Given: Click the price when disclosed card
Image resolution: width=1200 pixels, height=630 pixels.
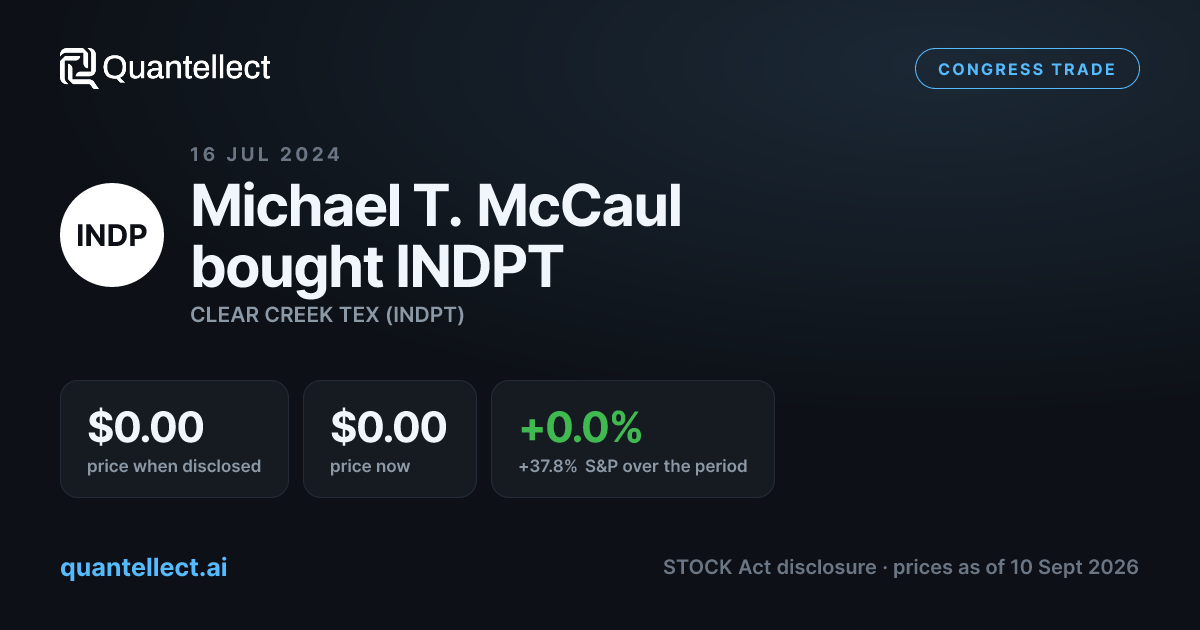Looking at the screenshot, I should [x=174, y=438].
